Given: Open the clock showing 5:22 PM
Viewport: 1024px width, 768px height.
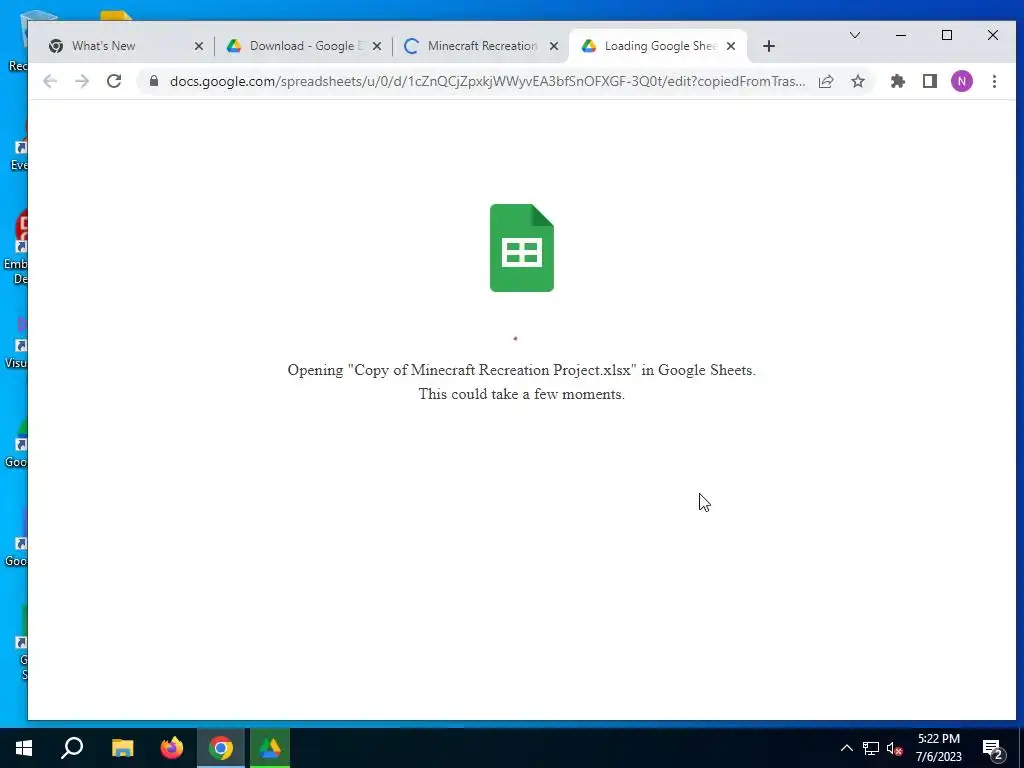Looking at the screenshot, I should pyautogui.click(x=938, y=748).
